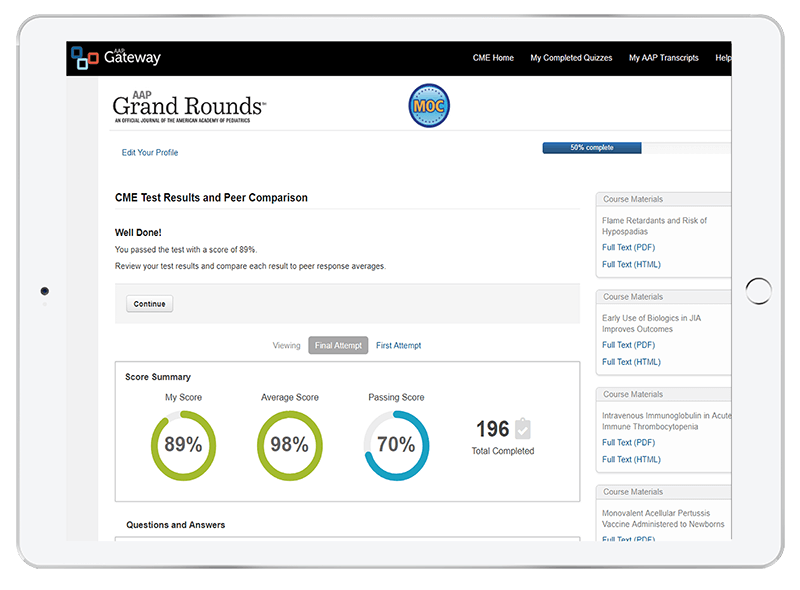The width and height of the screenshot is (800, 590).
Task: Go to My AAP Transcripts
Action: click(663, 58)
